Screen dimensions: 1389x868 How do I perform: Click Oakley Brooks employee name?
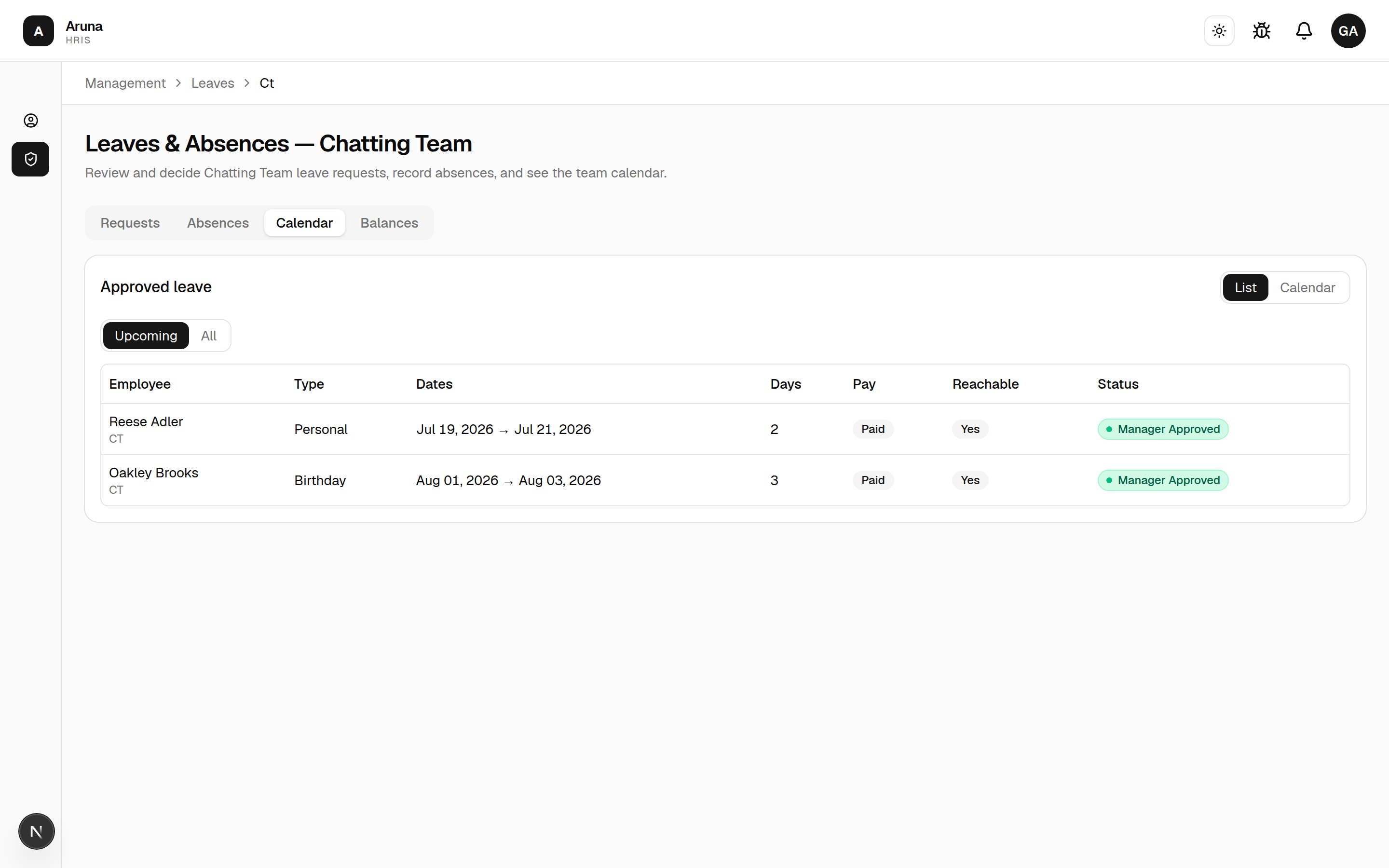pos(153,473)
